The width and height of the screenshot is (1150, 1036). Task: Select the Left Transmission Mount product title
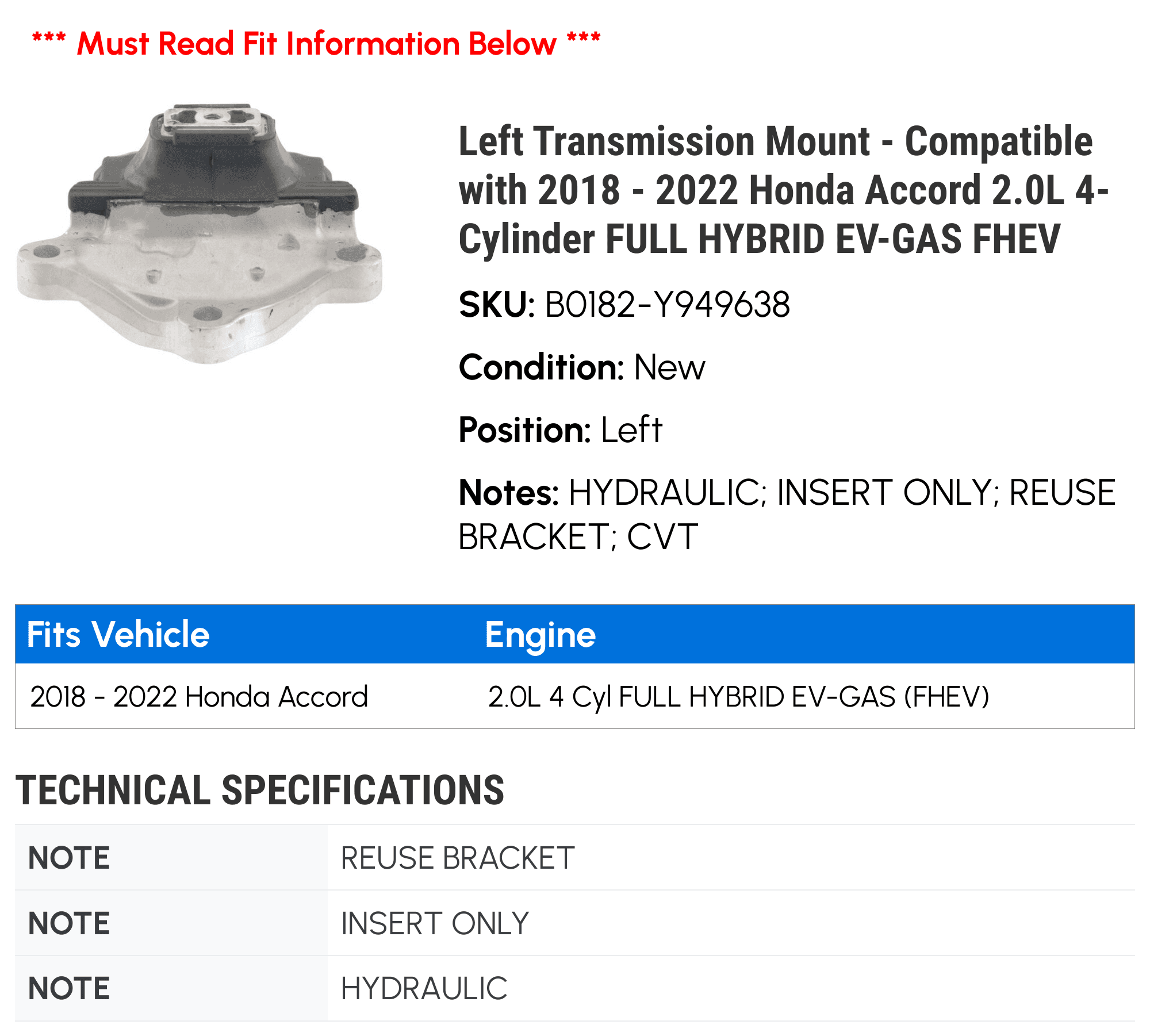tap(784, 190)
